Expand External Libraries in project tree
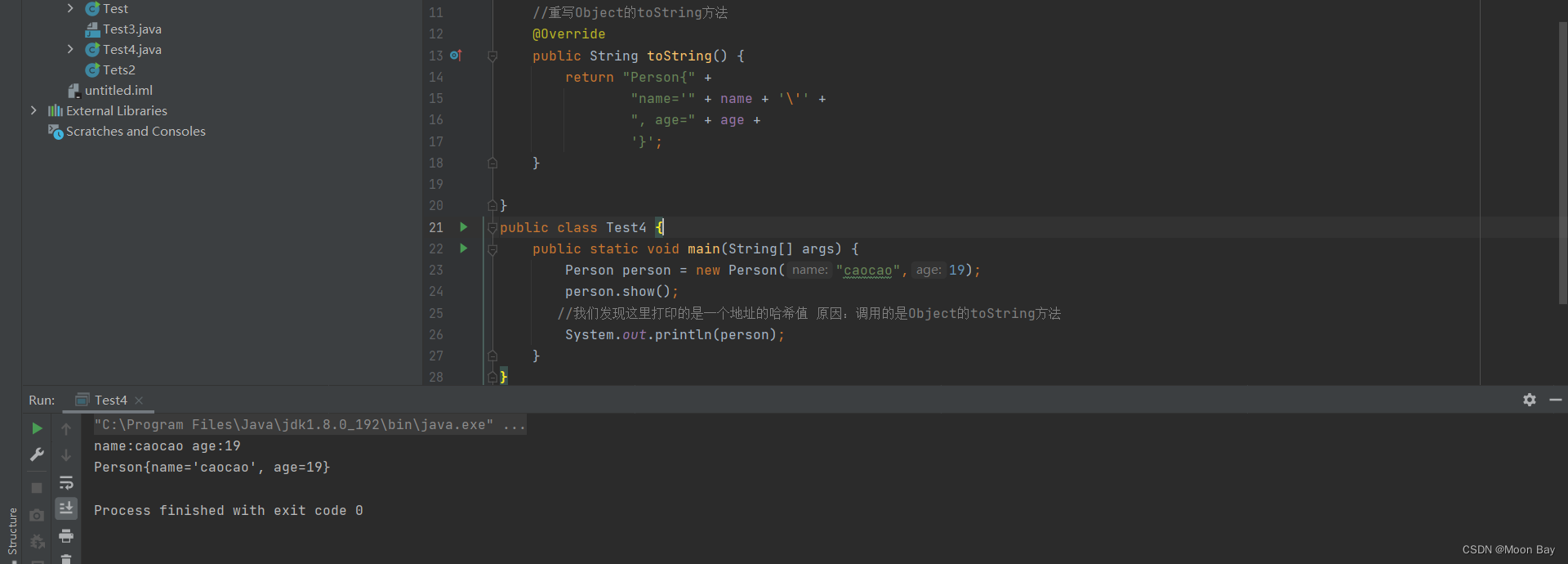The image size is (1568, 564). (x=33, y=110)
